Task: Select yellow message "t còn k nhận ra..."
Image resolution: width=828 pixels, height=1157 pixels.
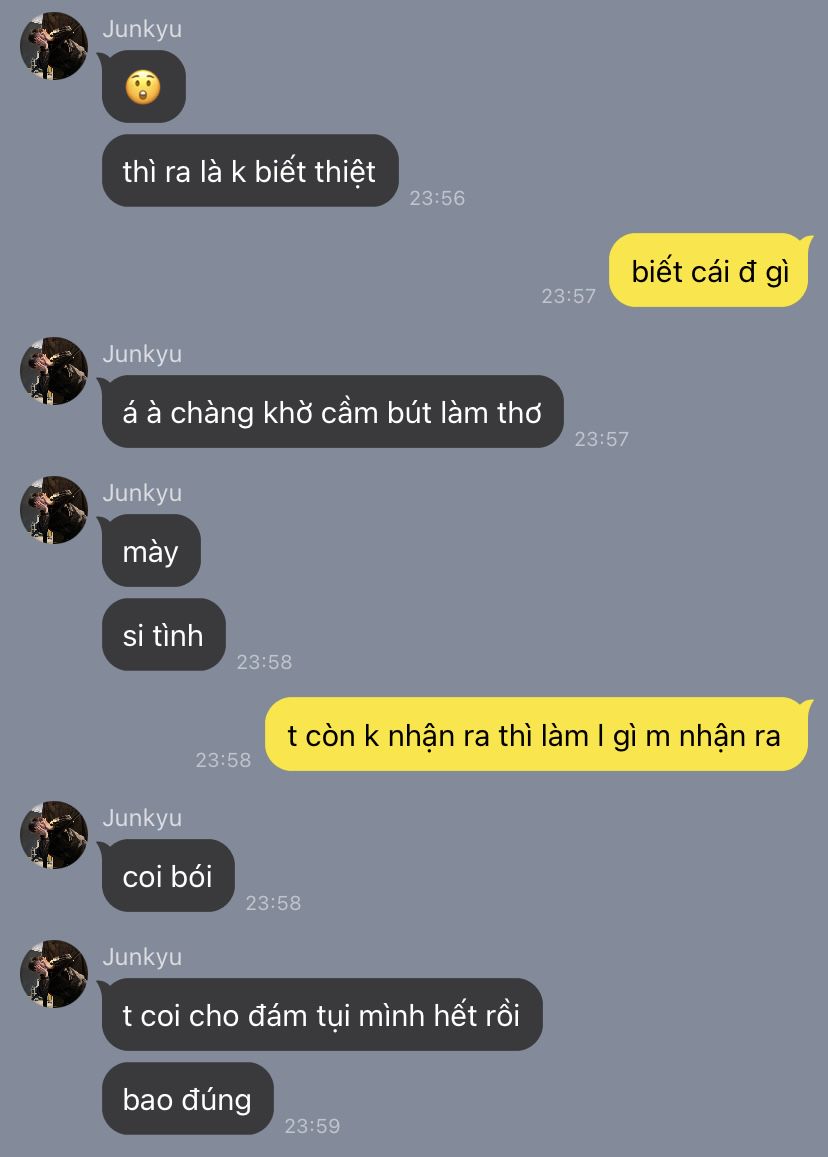Action: [537, 735]
